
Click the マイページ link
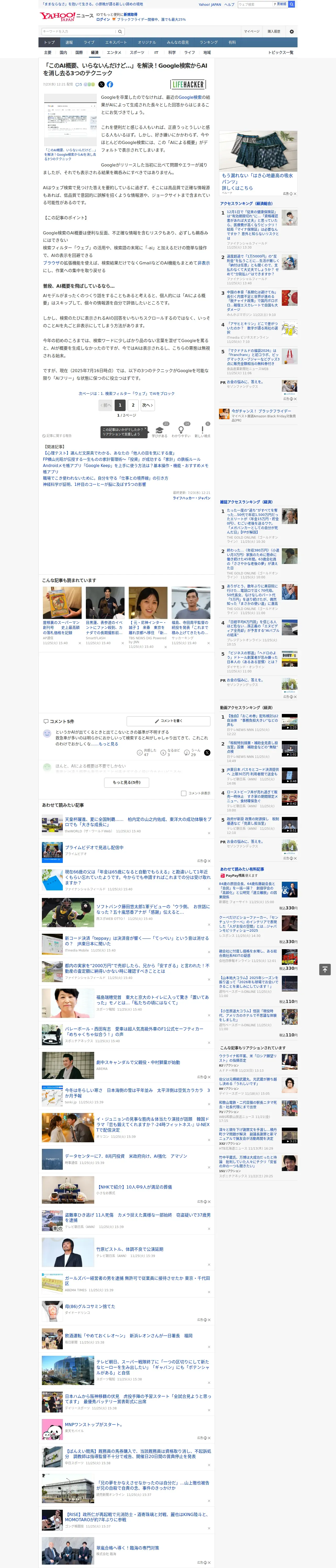(252, 31)
